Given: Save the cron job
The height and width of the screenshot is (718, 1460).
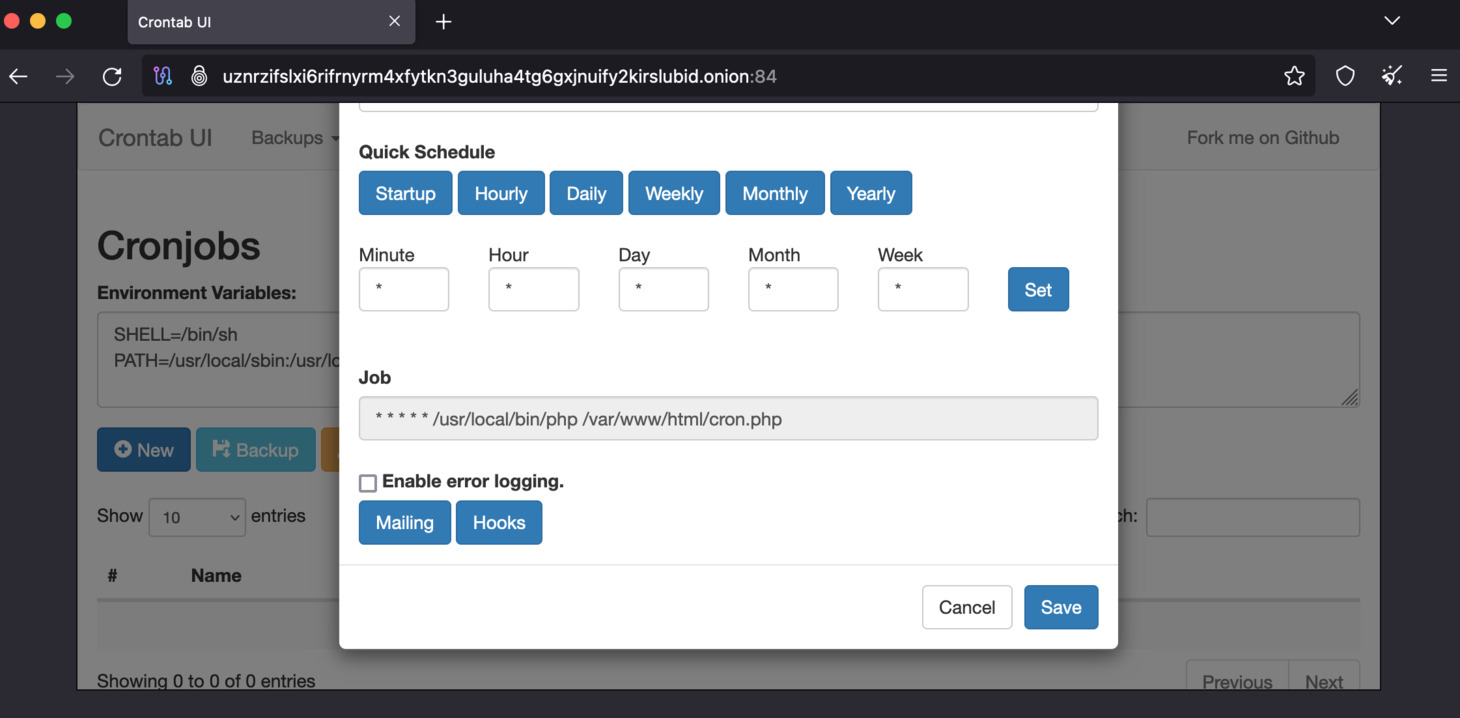Looking at the screenshot, I should [1061, 607].
